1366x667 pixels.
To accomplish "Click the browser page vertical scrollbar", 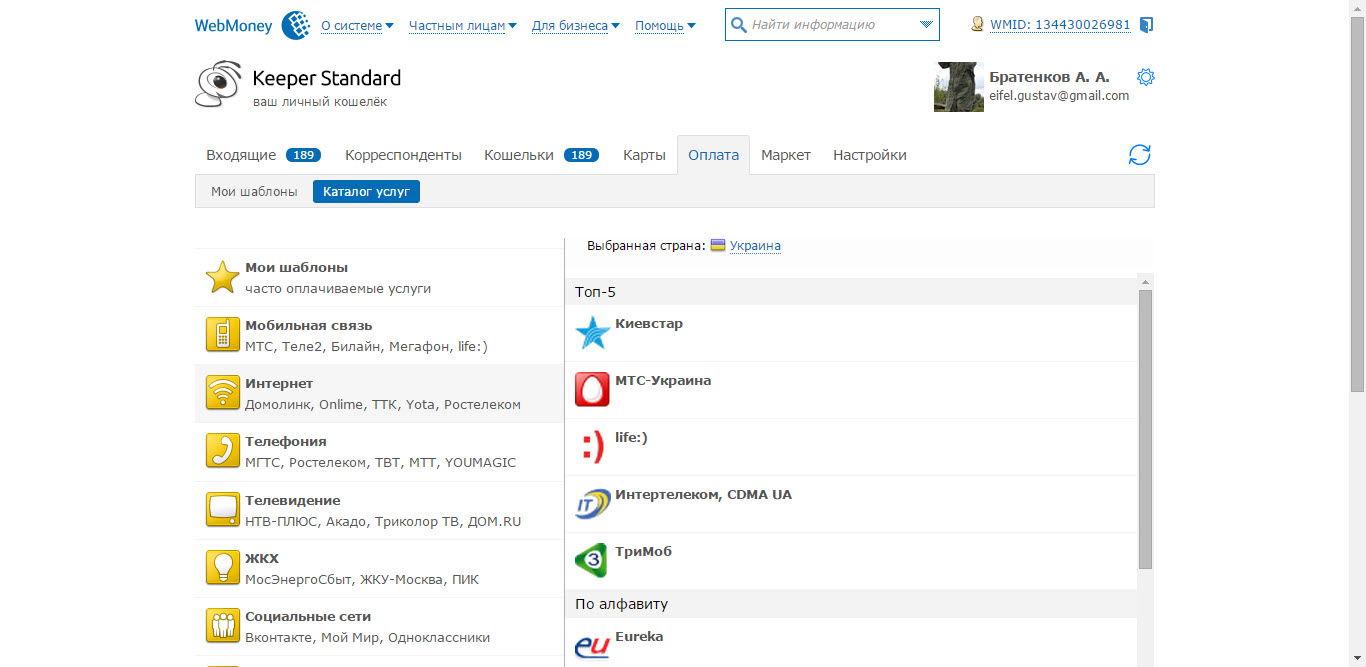I will (x=1357, y=203).
